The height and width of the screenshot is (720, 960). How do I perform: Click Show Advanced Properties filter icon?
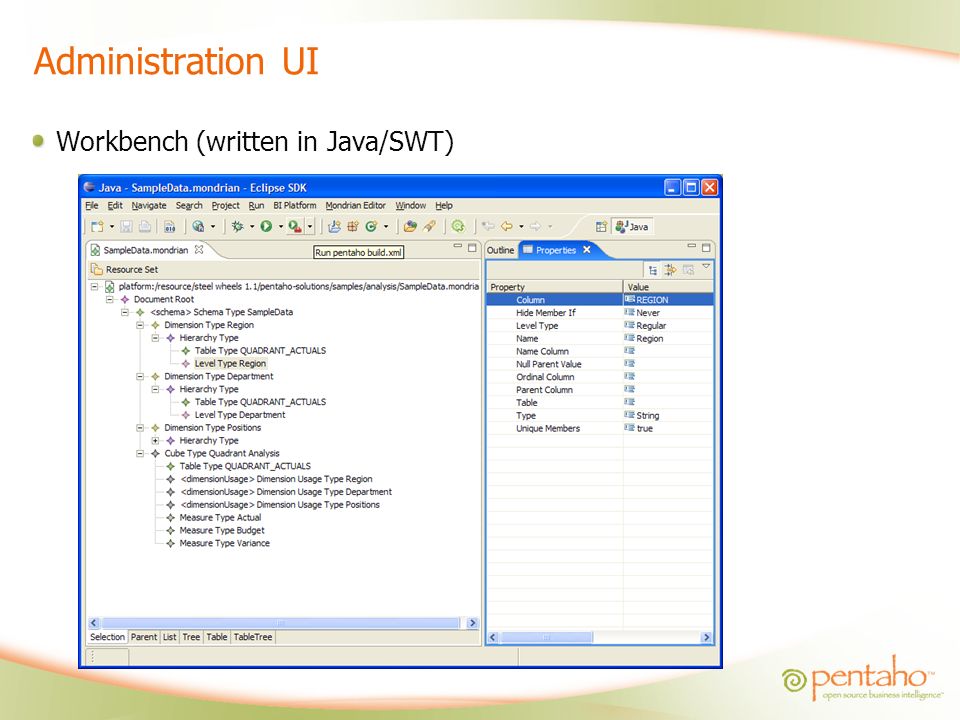coord(670,270)
